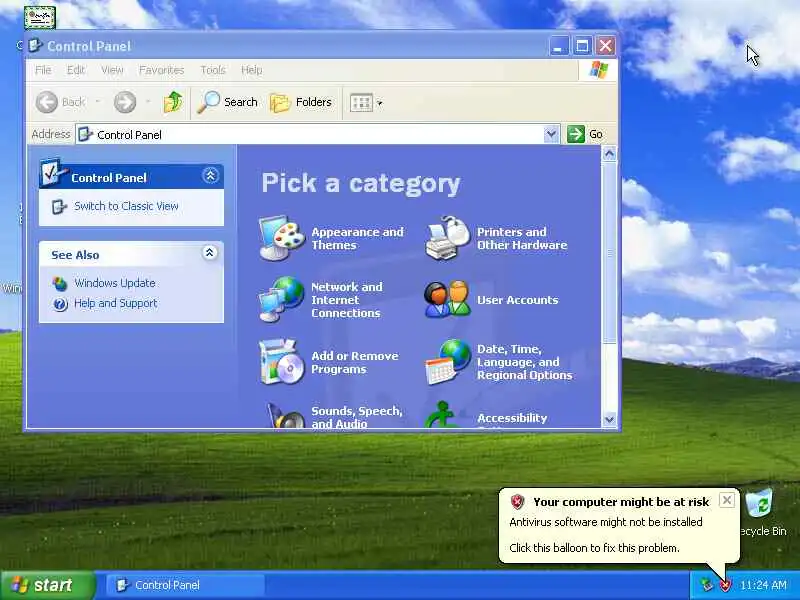Click the Control Panel title bar icon
Screen dimensions: 800x600
(x=35, y=46)
